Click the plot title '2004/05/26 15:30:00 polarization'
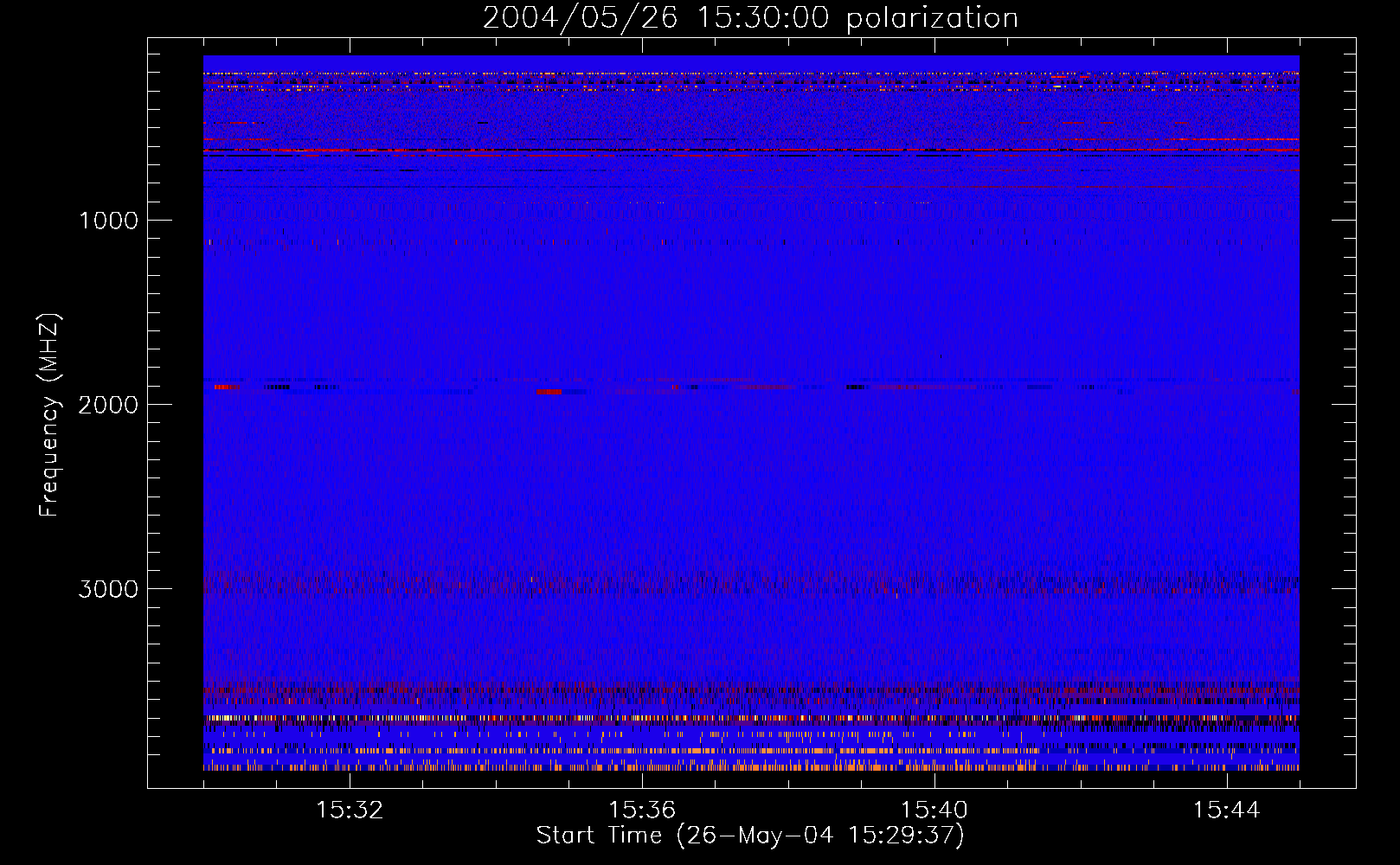Screen dimensions: 1400x865 point(750,18)
